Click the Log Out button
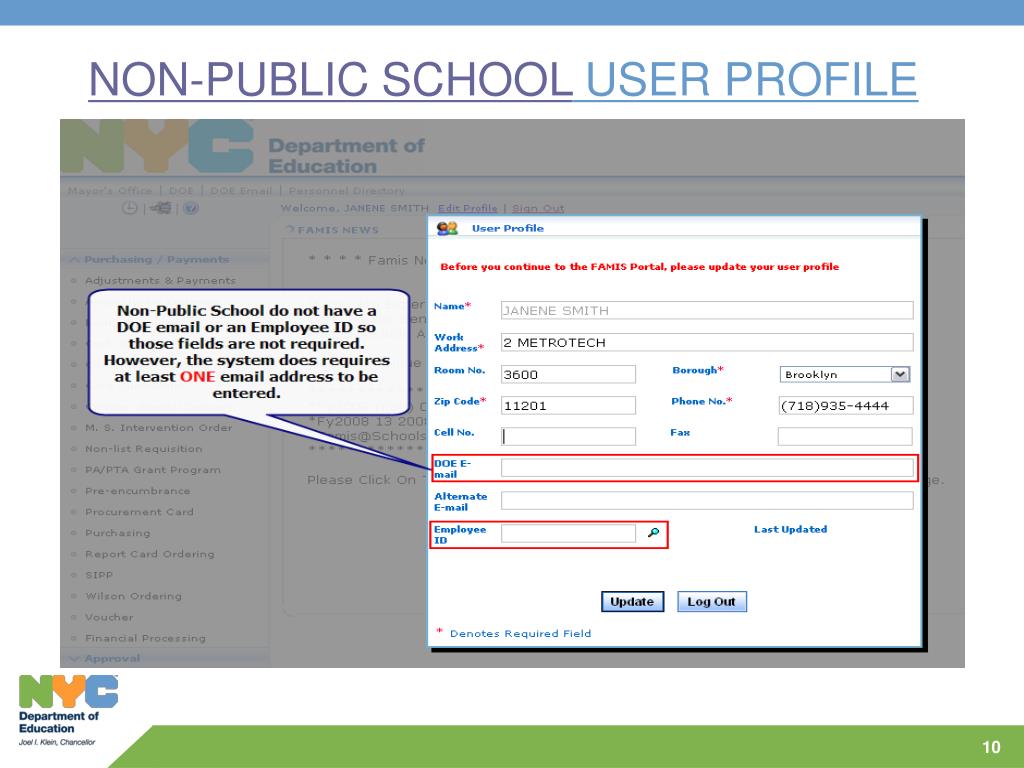 click(x=711, y=601)
